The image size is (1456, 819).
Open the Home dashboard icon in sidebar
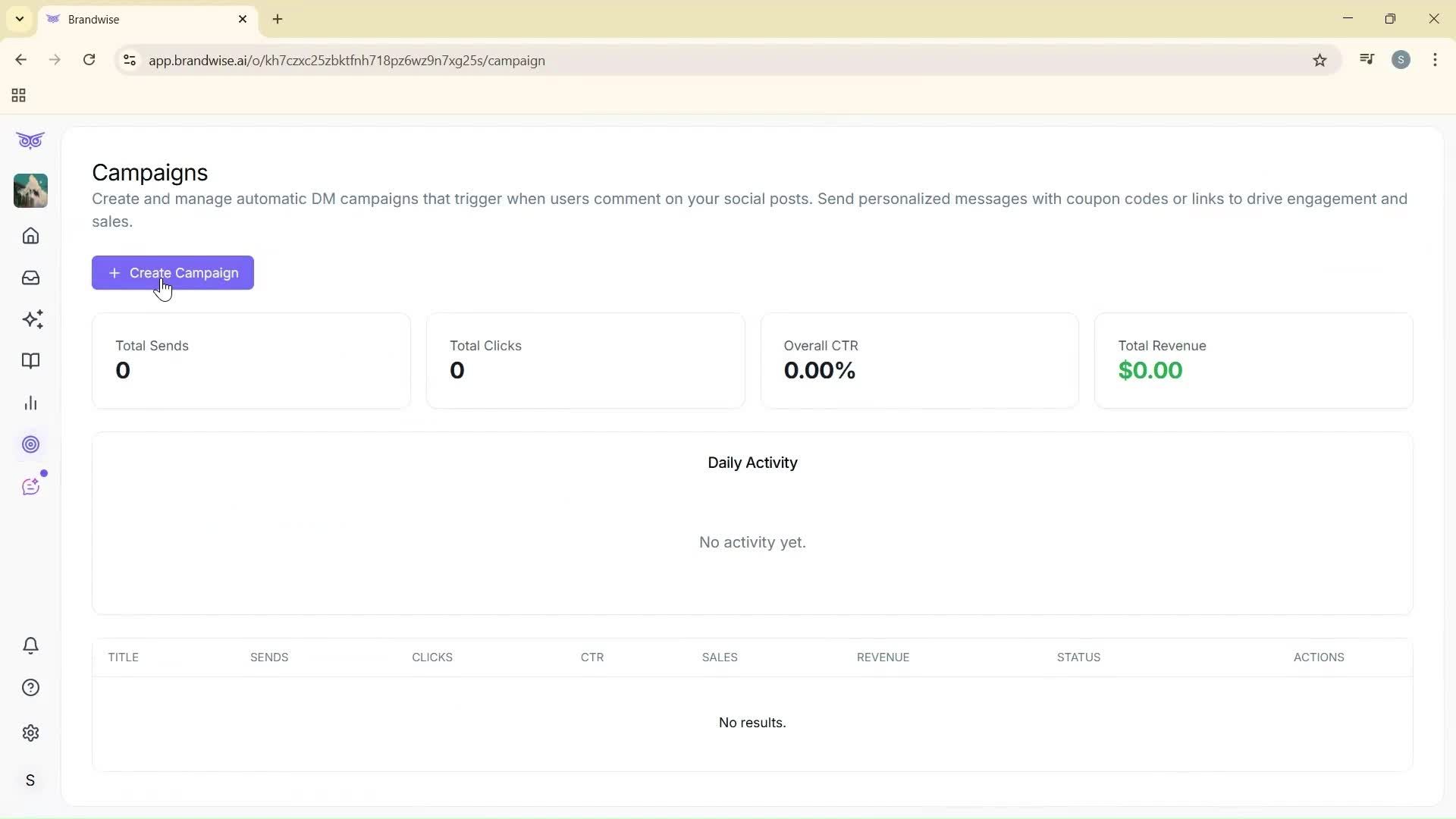coord(30,236)
